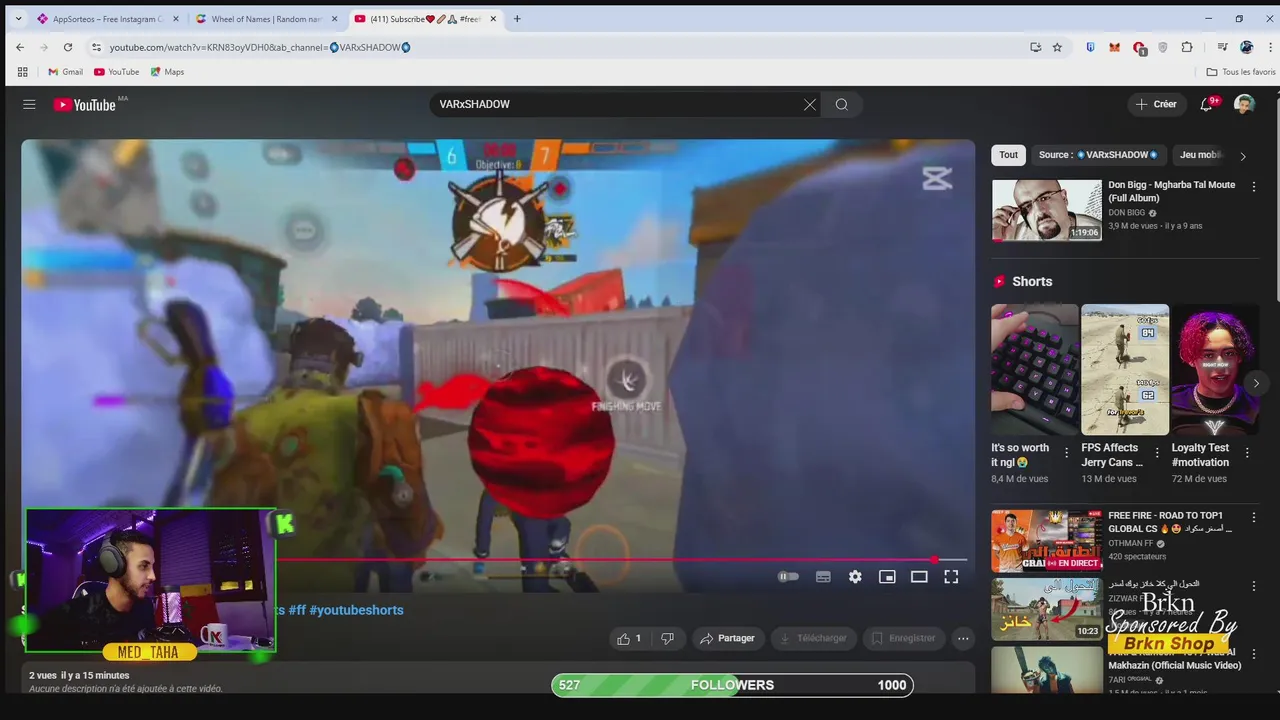
Task: Open Don Bigg Mgharba Tal Moute thumbnail
Action: (1047, 210)
